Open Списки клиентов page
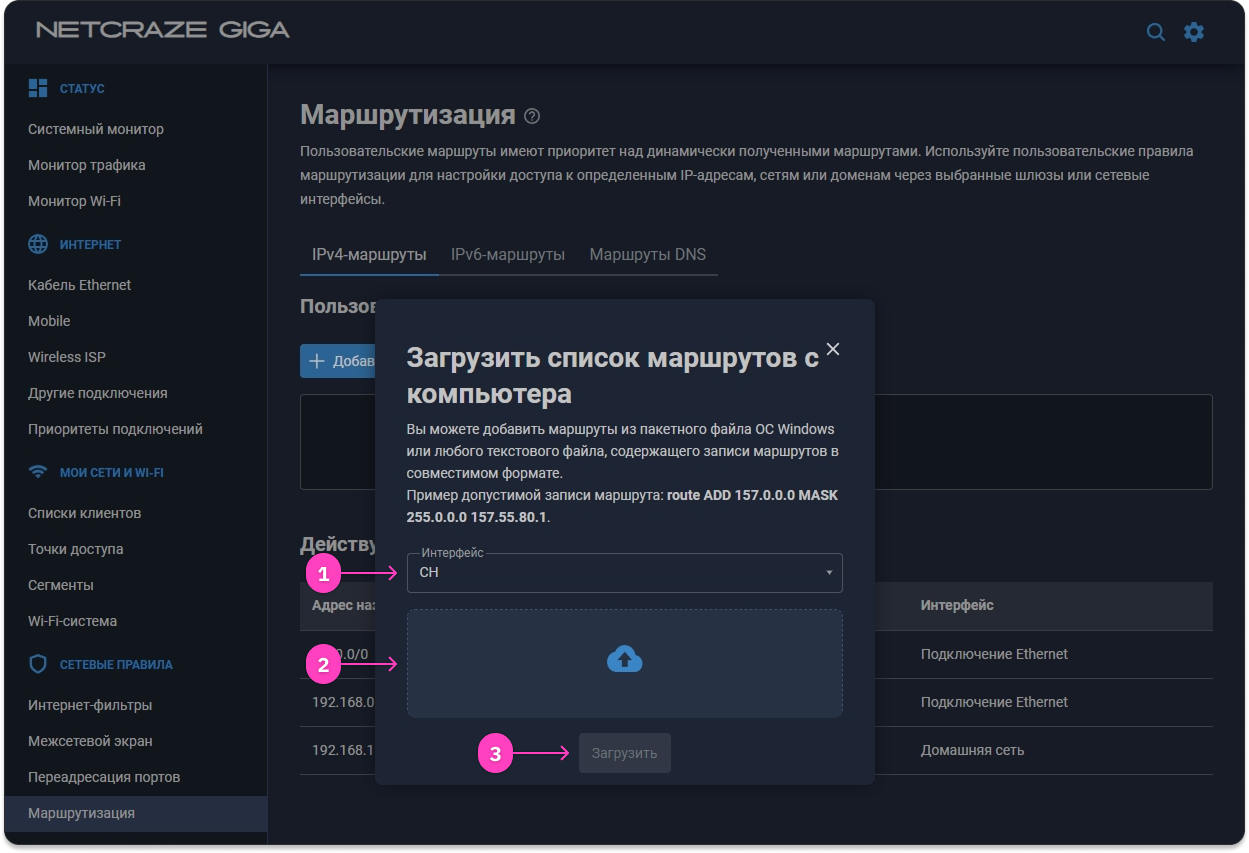The height and width of the screenshot is (853, 1249). (x=85, y=513)
